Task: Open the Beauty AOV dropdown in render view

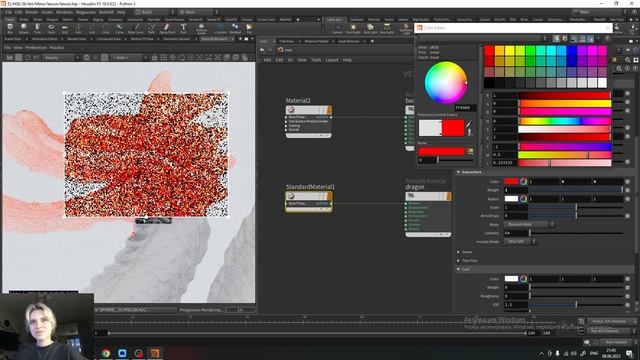Action: [x=61, y=58]
